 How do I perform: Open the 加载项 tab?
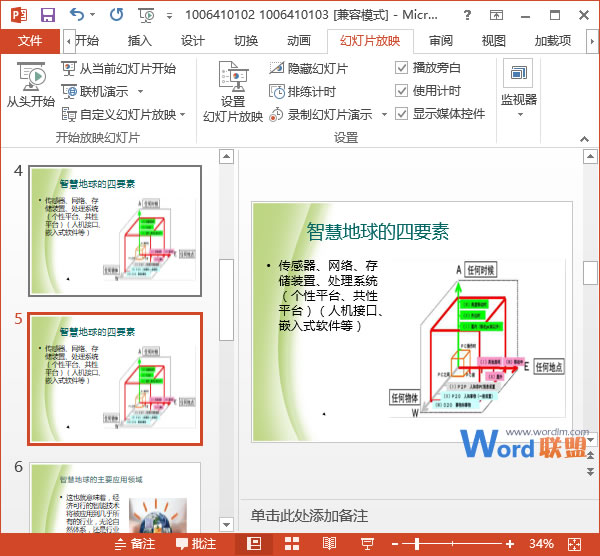tap(553, 41)
